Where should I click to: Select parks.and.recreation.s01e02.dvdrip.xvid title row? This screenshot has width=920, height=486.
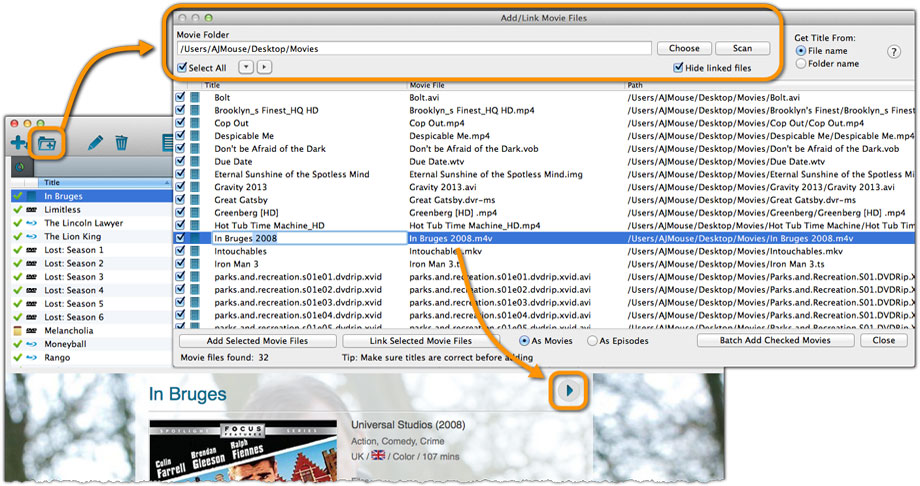(x=298, y=289)
